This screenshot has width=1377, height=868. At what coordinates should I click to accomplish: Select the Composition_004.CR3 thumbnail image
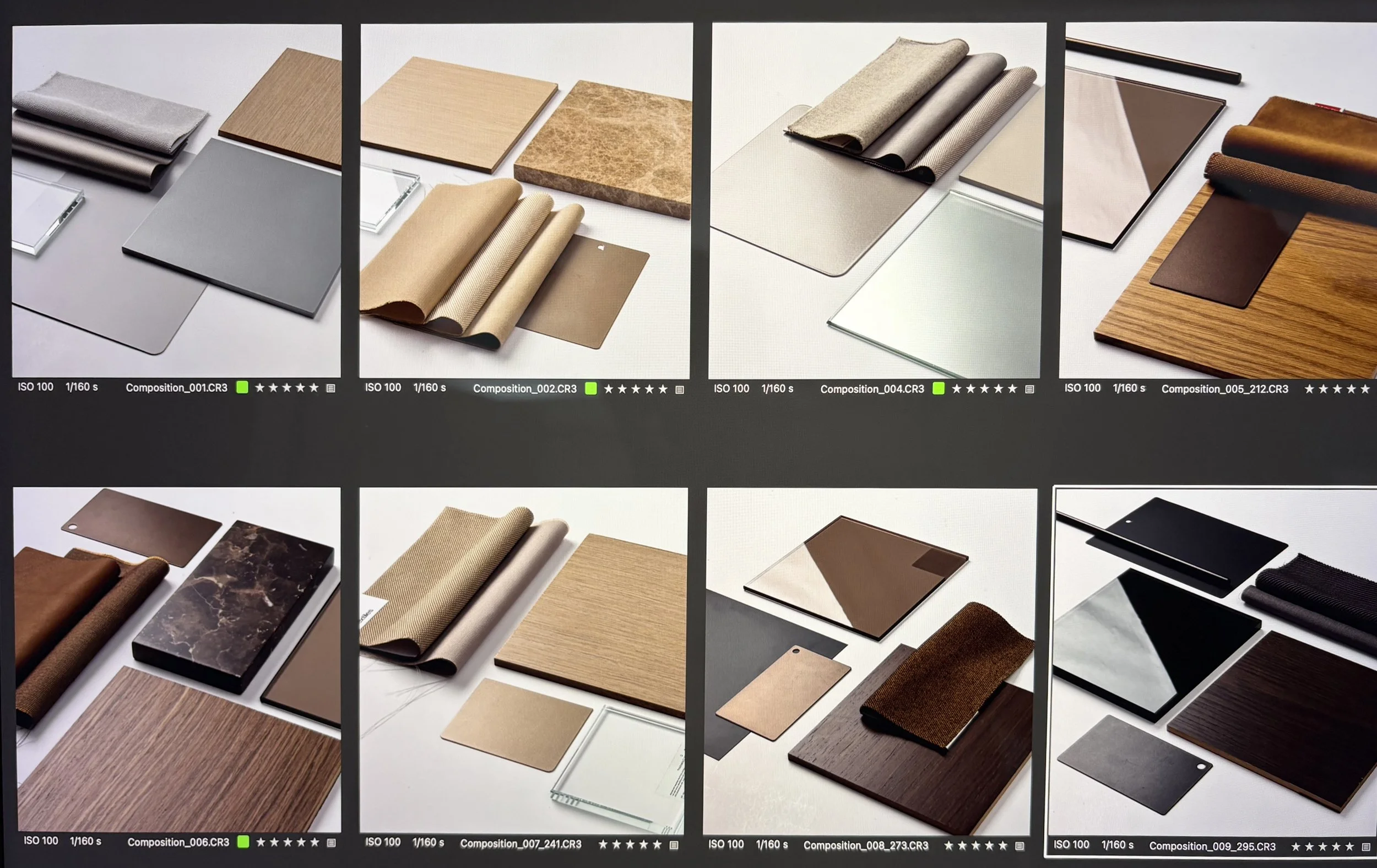tap(877, 200)
